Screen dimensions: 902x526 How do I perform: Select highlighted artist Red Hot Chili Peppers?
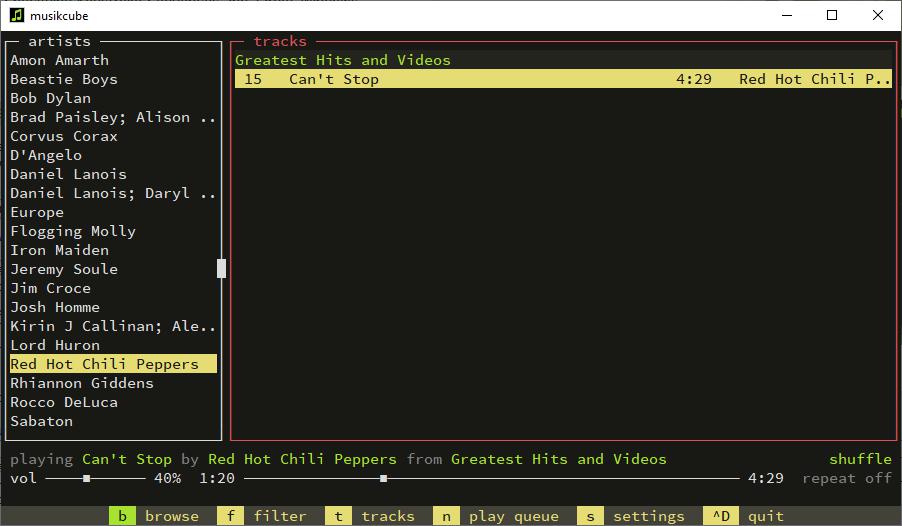(113, 364)
